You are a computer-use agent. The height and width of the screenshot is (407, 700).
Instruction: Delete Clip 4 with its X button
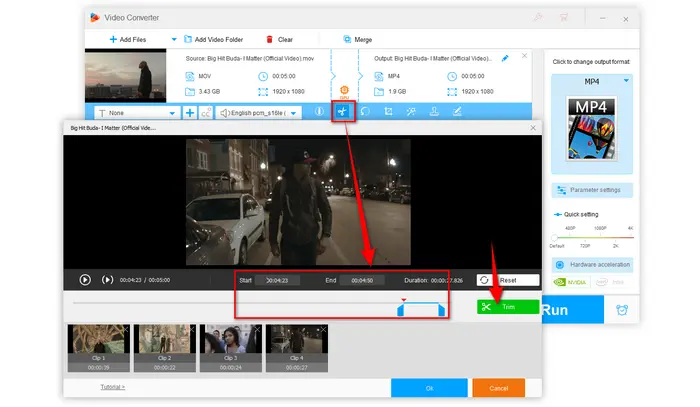(x=324, y=329)
